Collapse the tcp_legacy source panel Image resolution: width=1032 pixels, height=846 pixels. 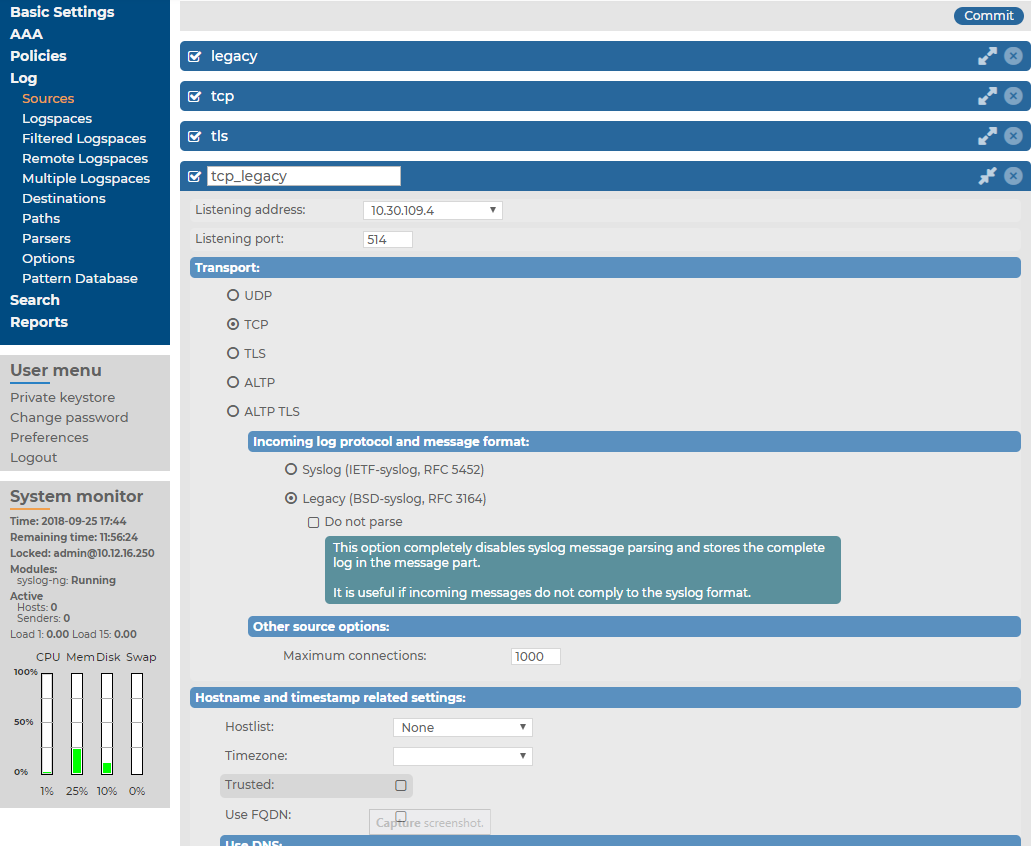tap(987, 176)
